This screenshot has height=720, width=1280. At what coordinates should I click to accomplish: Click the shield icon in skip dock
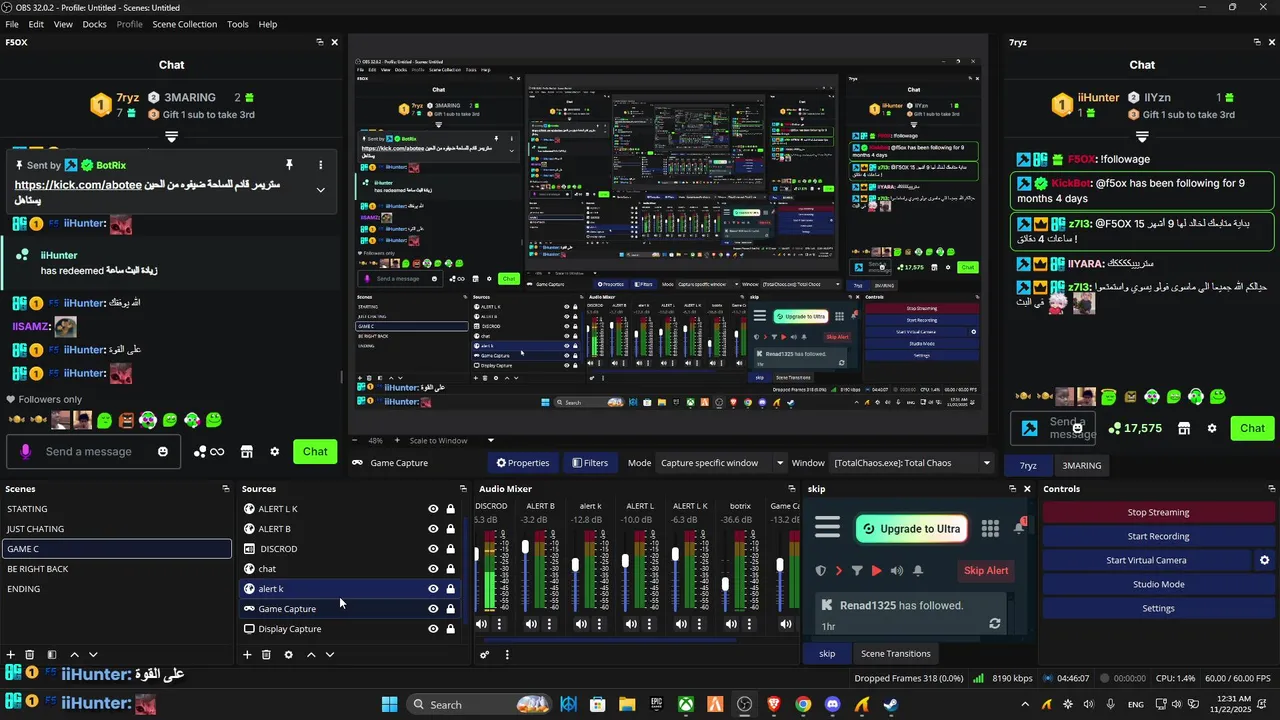point(821,571)
